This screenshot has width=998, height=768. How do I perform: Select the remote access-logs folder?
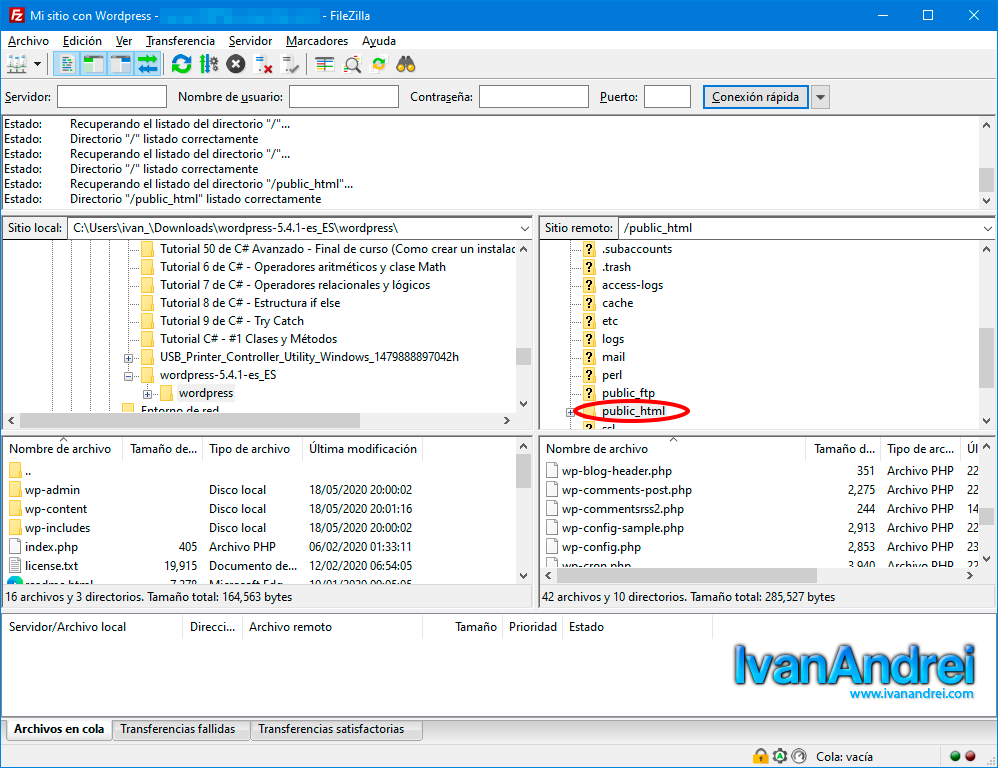point(632,285)
